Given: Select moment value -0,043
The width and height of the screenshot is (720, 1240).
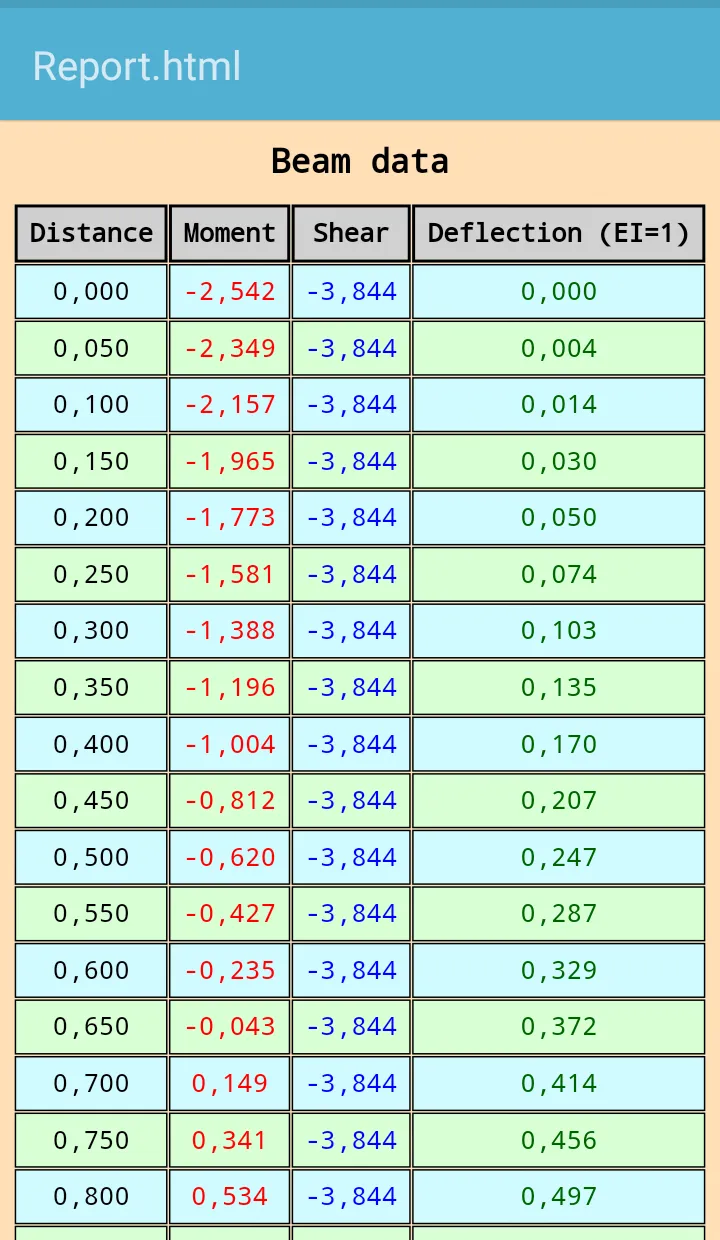Looking at the screenshot, I should click(x=229, y=1027).
